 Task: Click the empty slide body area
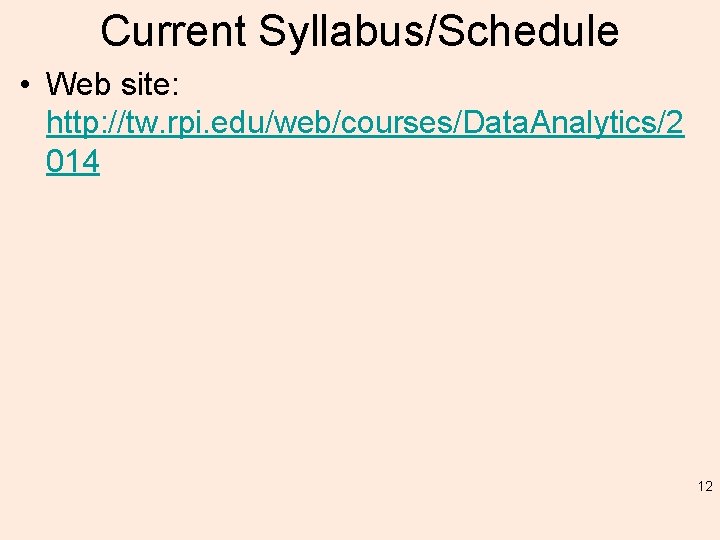tap(360, 330)
